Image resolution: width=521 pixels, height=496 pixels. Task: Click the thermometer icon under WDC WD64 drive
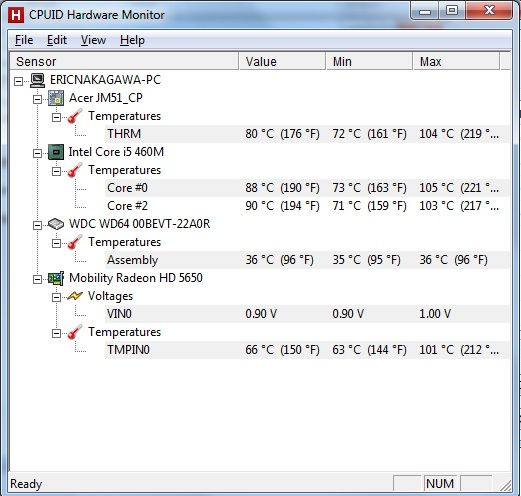(75, 242)
